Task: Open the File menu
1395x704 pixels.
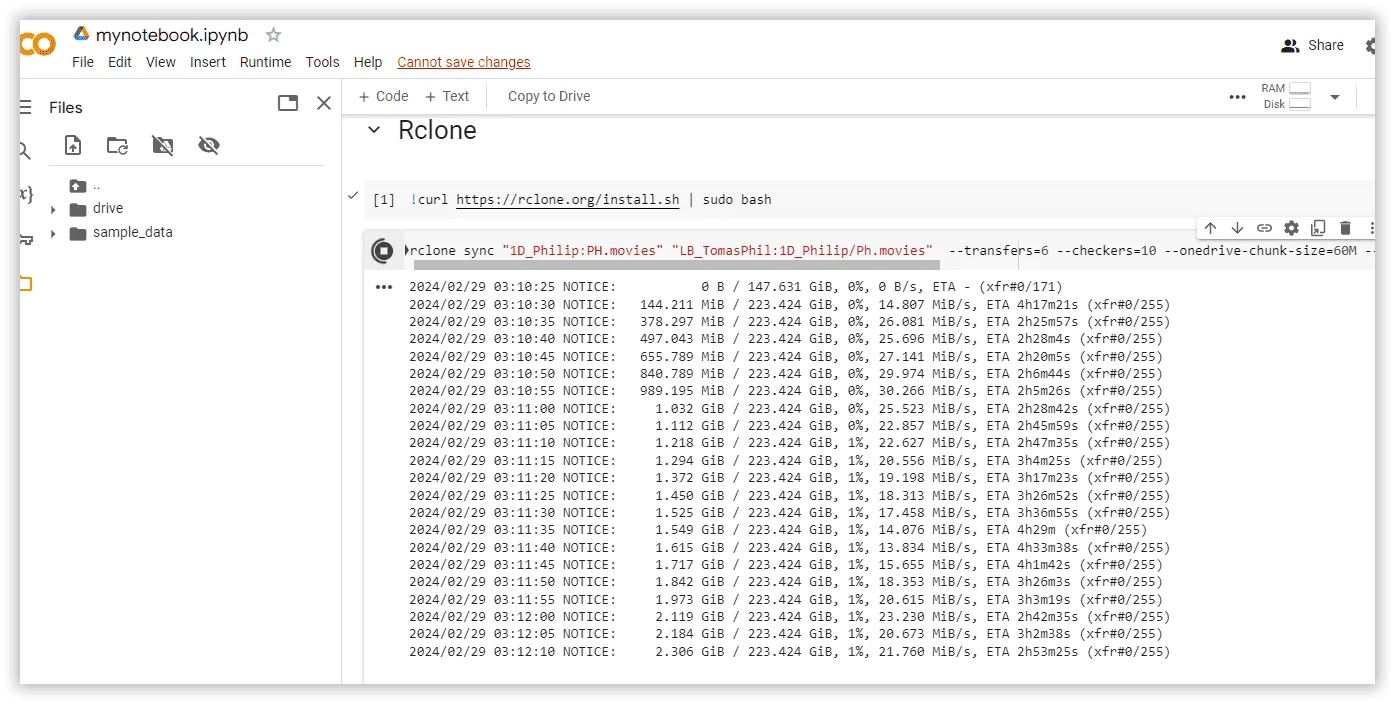Action: pos(83,62)
